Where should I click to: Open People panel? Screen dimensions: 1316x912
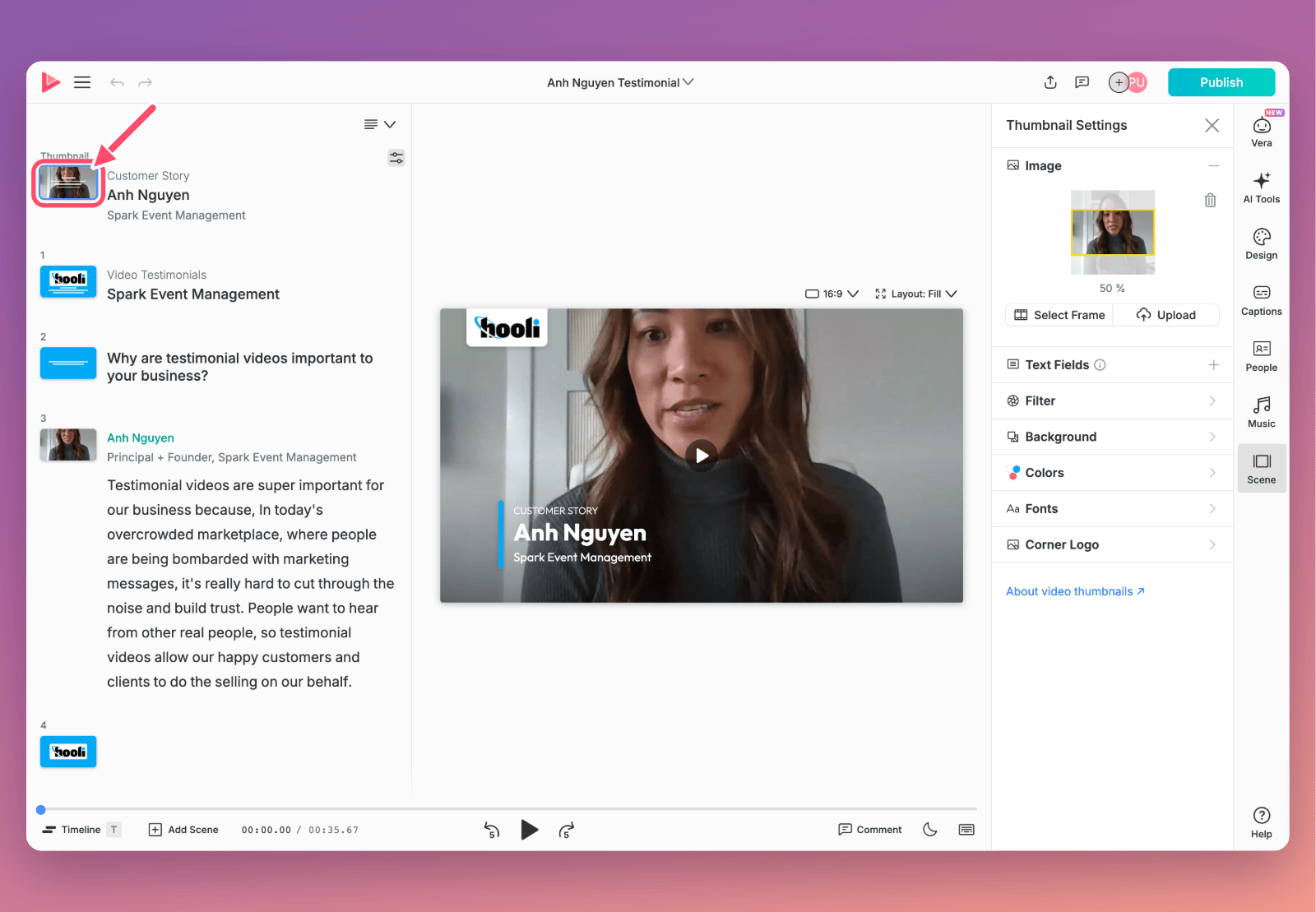click(1262, 356)
